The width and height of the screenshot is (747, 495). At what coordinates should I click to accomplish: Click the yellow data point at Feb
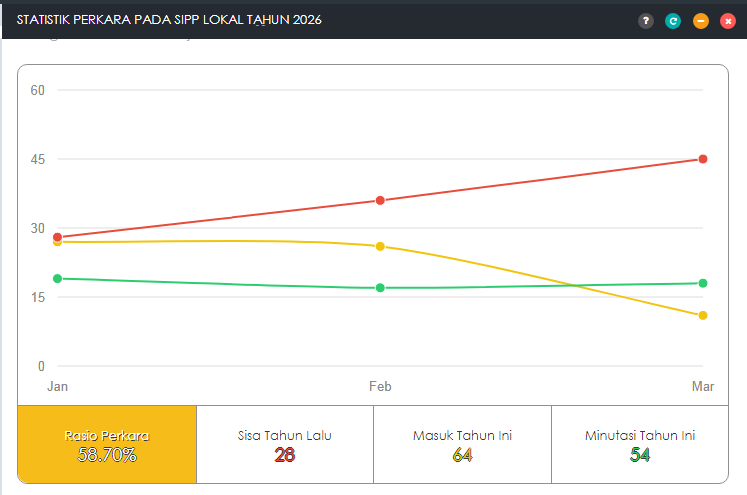380,246
